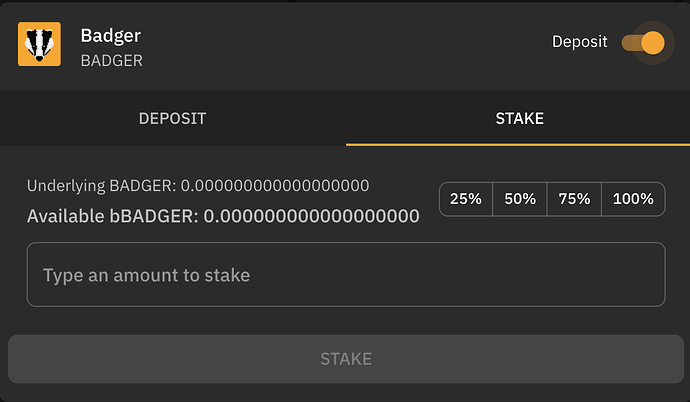Toggle the Deposit switch off
This screenshot has height=402, width=690.
(x=643, y=42)
